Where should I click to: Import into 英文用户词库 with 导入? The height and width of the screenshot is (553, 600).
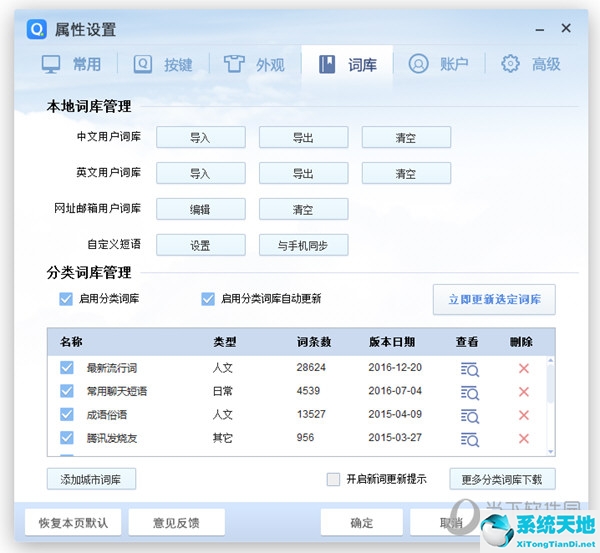(201, 173)
